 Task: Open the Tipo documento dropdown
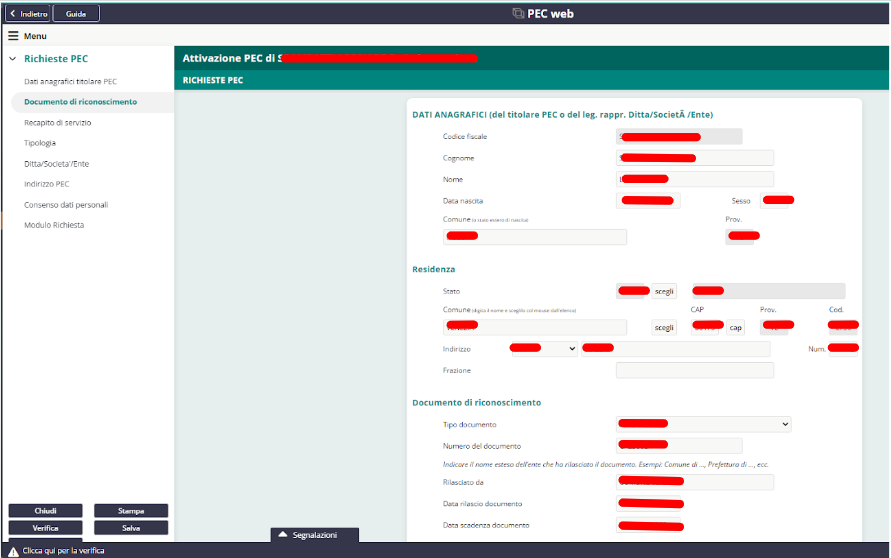[x=703, y=424]
